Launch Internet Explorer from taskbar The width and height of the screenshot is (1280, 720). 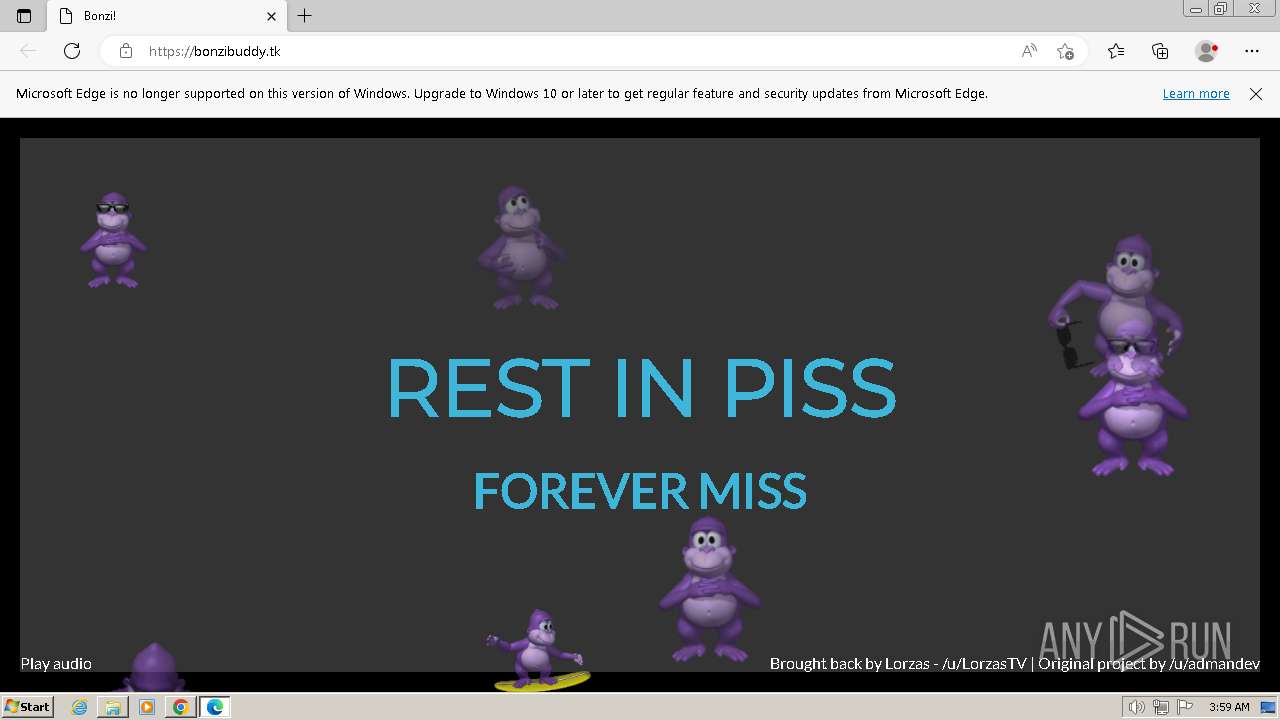tap(79, 707)
